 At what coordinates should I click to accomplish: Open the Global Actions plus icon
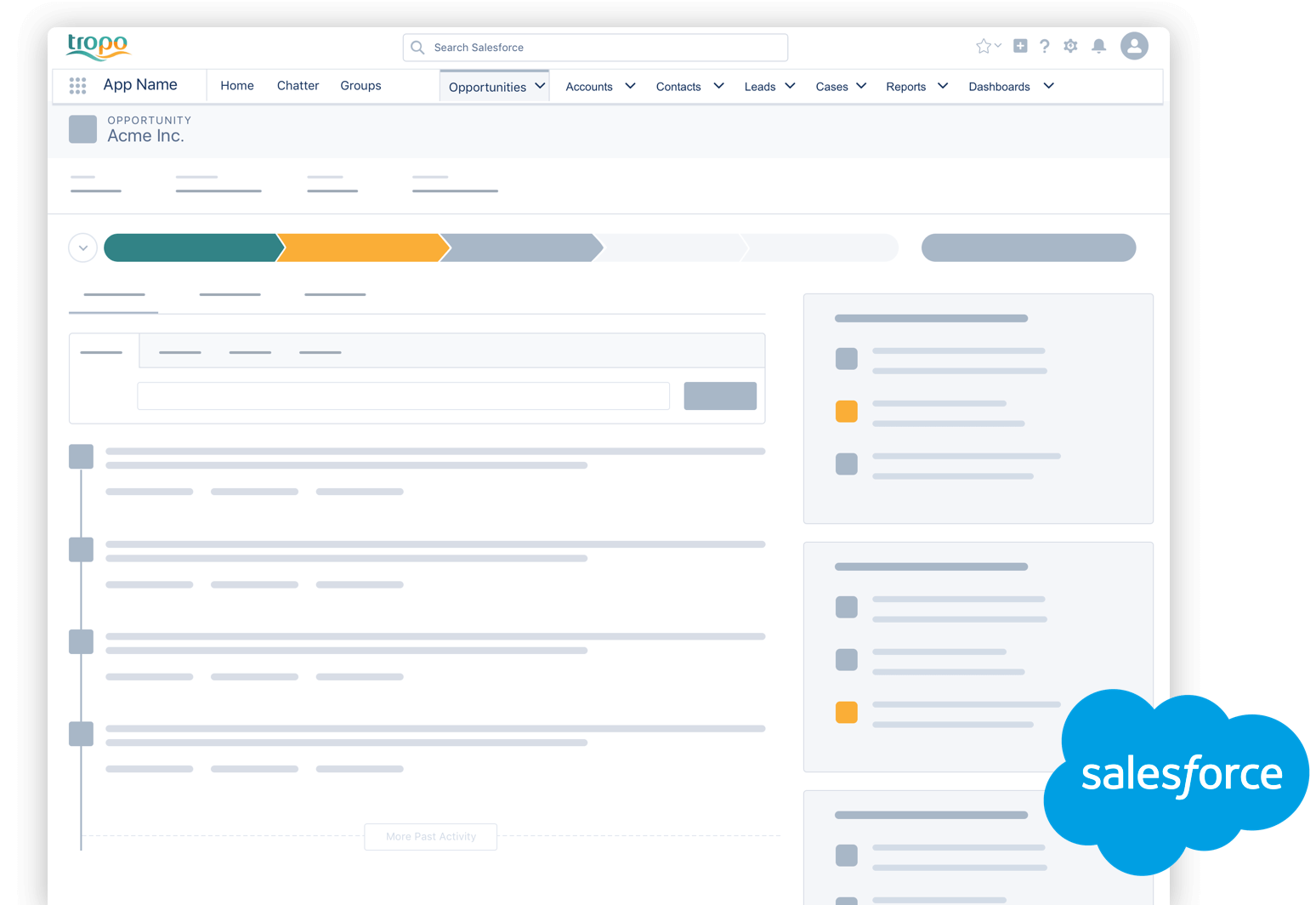(1020, 46)
